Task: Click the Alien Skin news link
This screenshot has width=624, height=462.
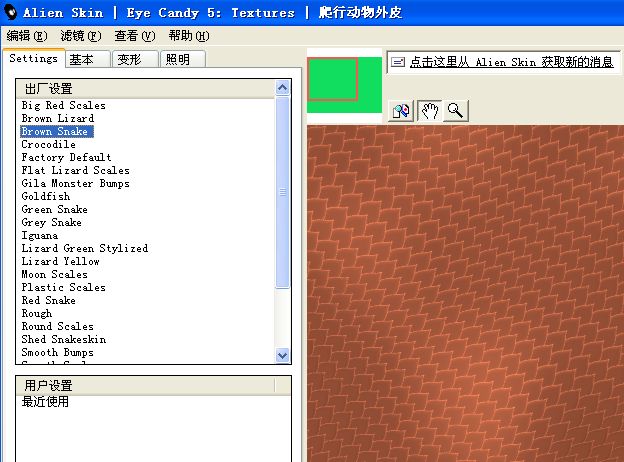Action: pos(511,62)
